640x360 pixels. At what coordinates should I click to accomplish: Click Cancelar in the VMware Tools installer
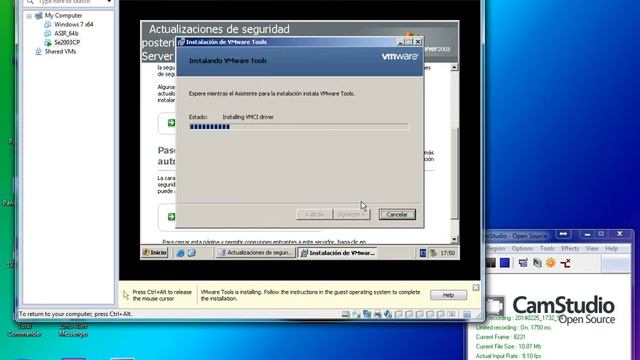pos(397,214)
